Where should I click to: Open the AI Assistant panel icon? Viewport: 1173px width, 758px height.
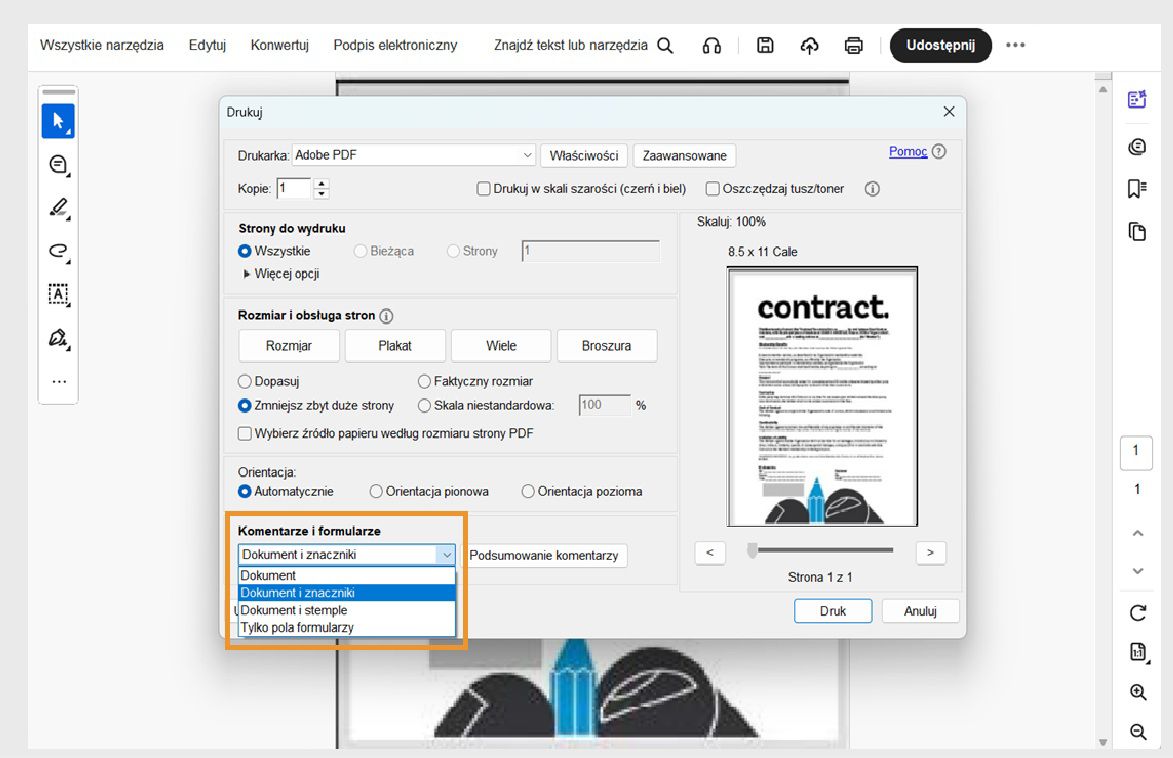click(1137, 99)
